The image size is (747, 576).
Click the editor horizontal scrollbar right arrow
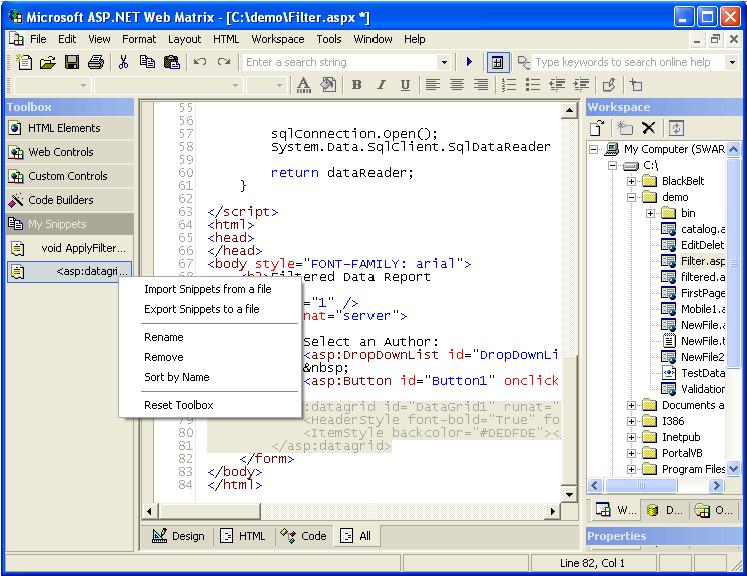click(553, 511)
